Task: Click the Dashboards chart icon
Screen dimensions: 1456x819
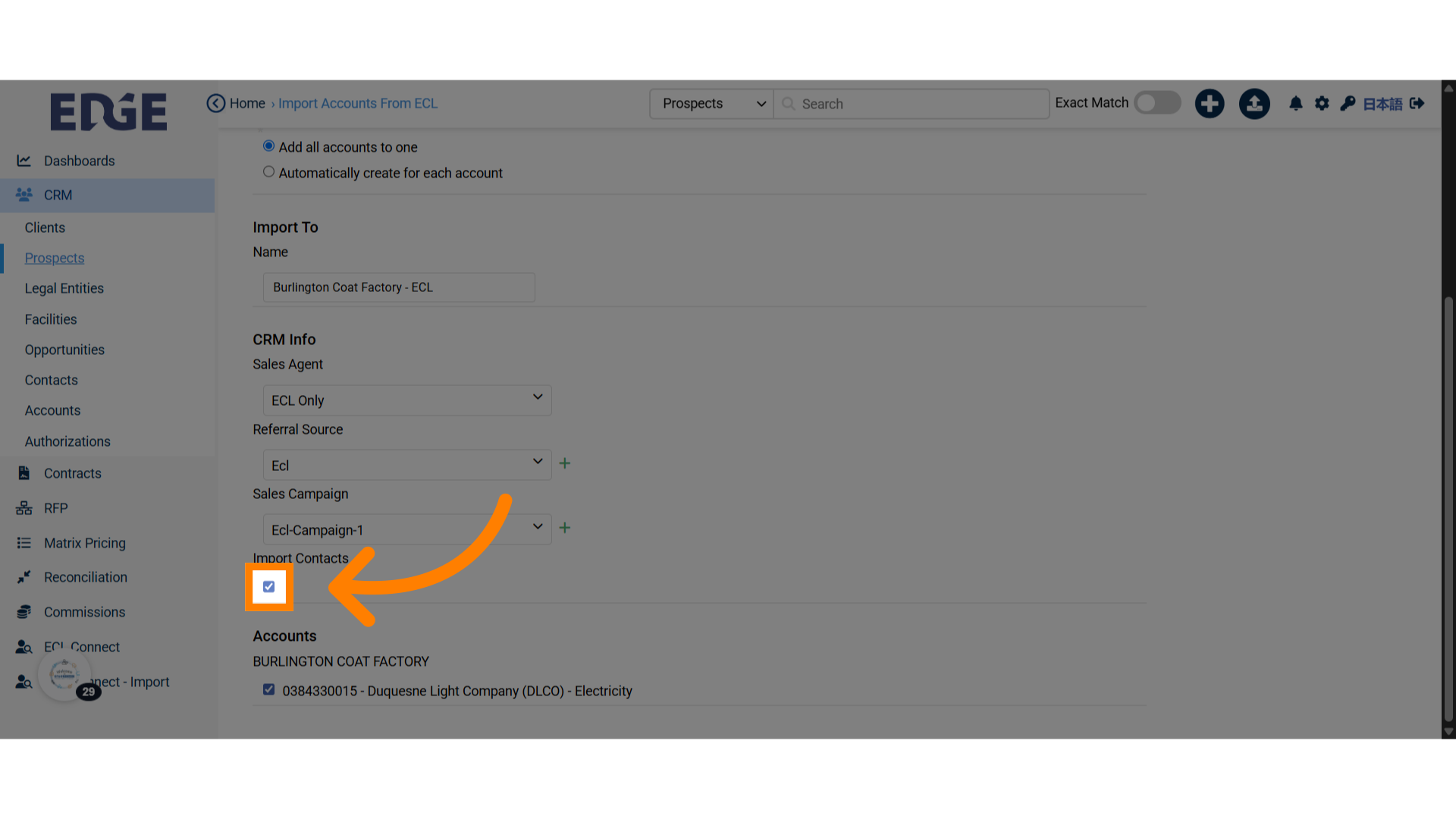Action: click(24, 161)
